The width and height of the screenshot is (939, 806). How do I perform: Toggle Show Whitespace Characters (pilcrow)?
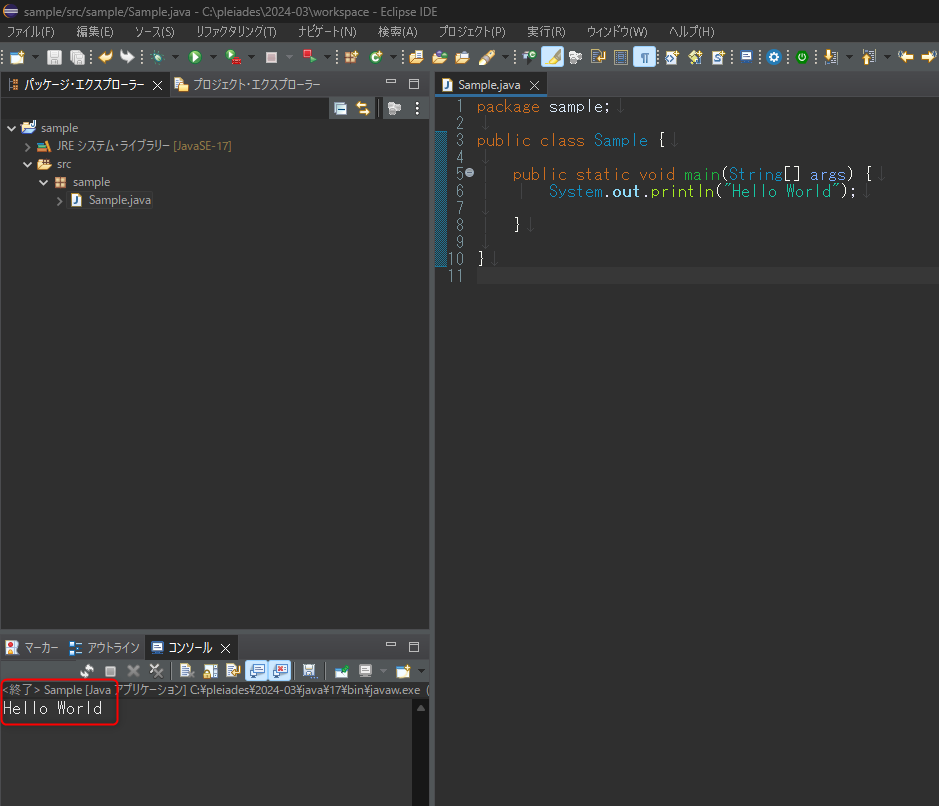[644, 57]
